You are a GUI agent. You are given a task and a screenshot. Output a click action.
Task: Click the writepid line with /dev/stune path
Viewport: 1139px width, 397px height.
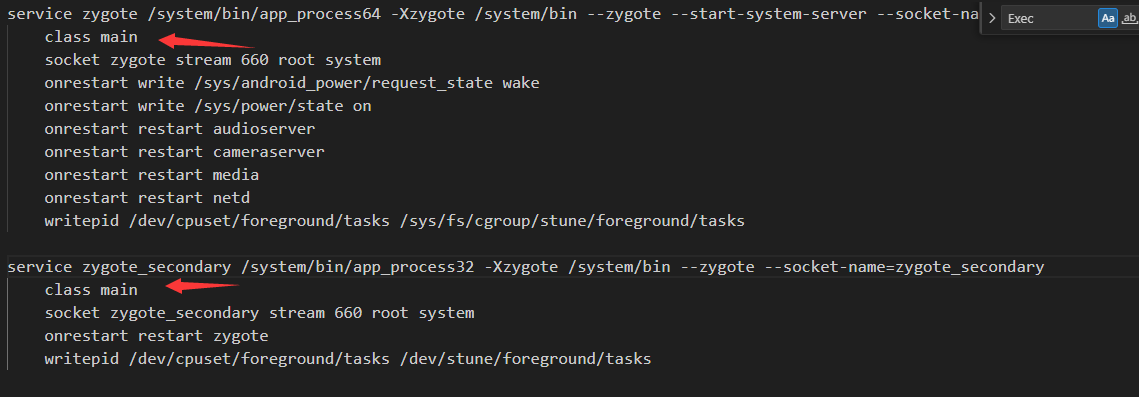tap(348, 359)
